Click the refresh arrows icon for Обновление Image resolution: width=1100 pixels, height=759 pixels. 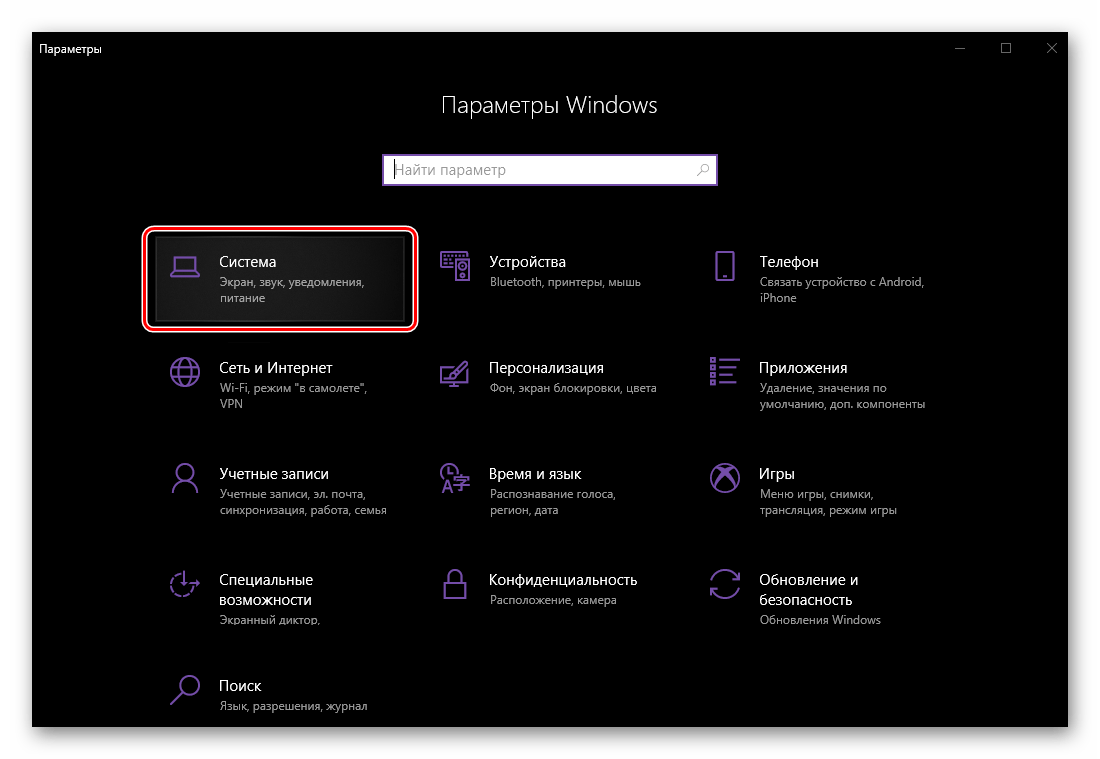(725, 584)
